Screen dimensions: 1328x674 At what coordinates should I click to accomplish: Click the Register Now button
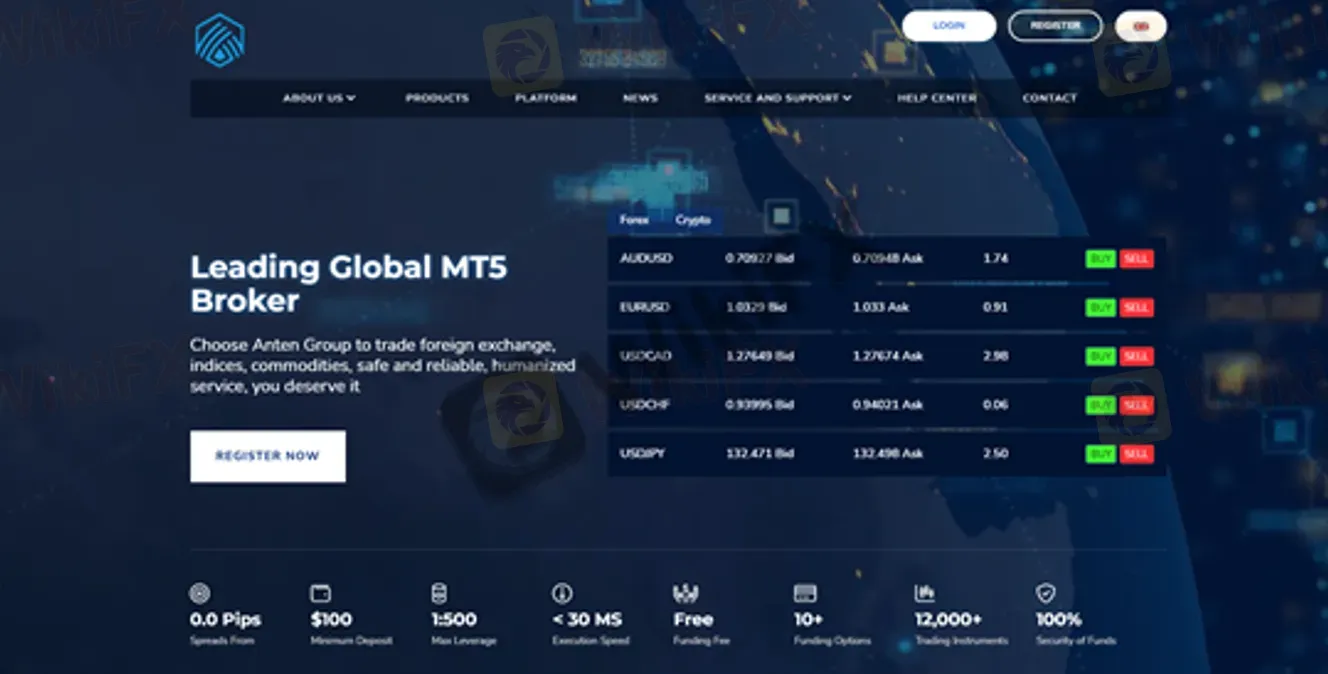click(x=268, y=456)
